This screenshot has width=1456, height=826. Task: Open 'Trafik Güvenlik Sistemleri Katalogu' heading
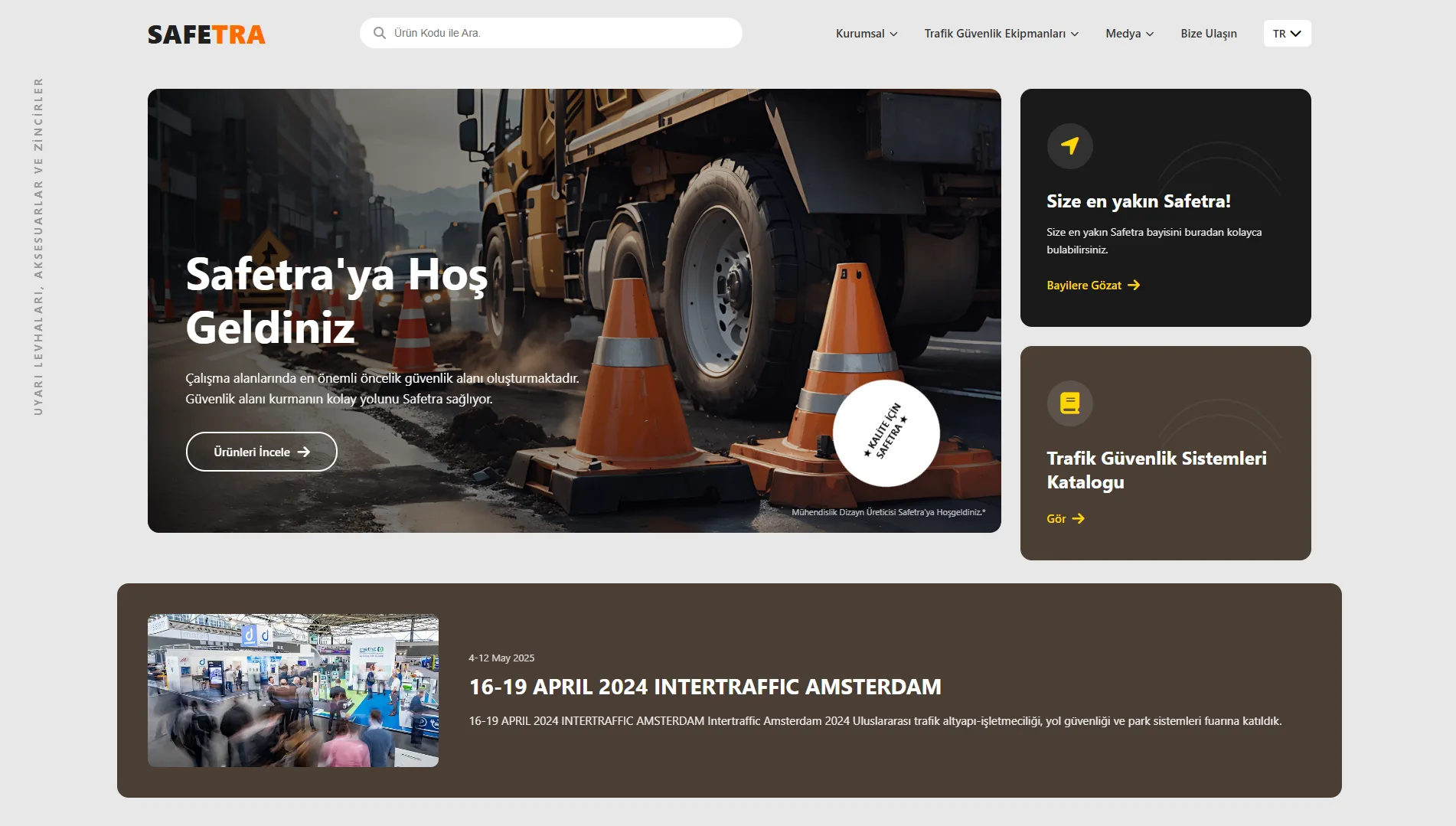pyautogui.click(x=1157, y=470)
